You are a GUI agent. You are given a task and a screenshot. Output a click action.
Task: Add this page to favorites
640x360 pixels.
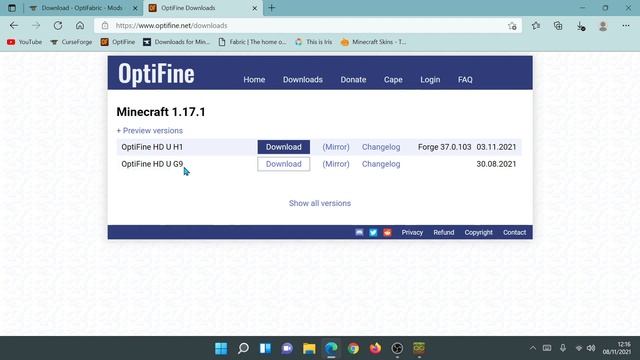point(512,26)
